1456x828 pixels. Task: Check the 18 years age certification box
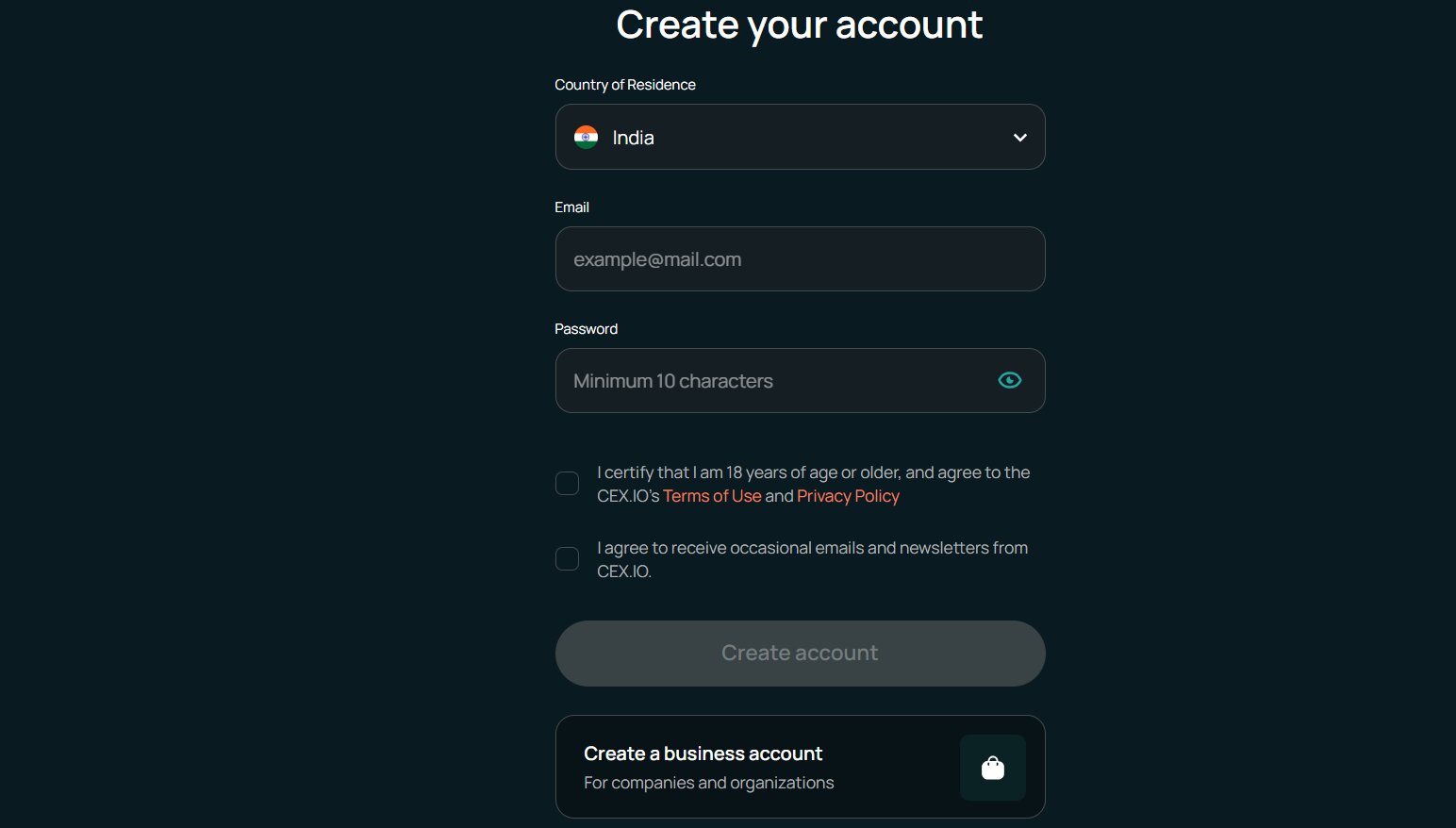click(x=567, y=484)
